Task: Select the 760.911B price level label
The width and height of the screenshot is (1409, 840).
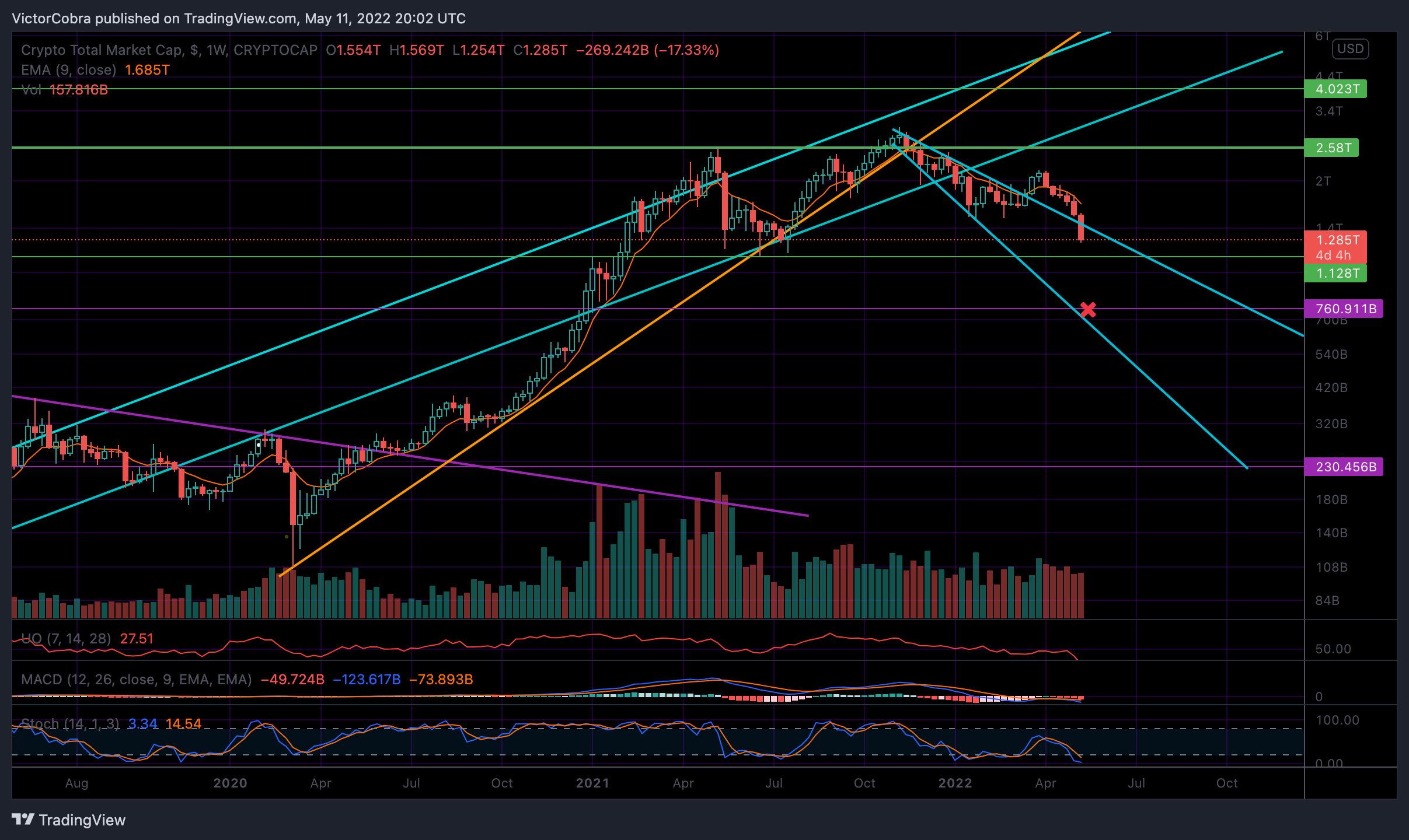Action: point(1344,309)
